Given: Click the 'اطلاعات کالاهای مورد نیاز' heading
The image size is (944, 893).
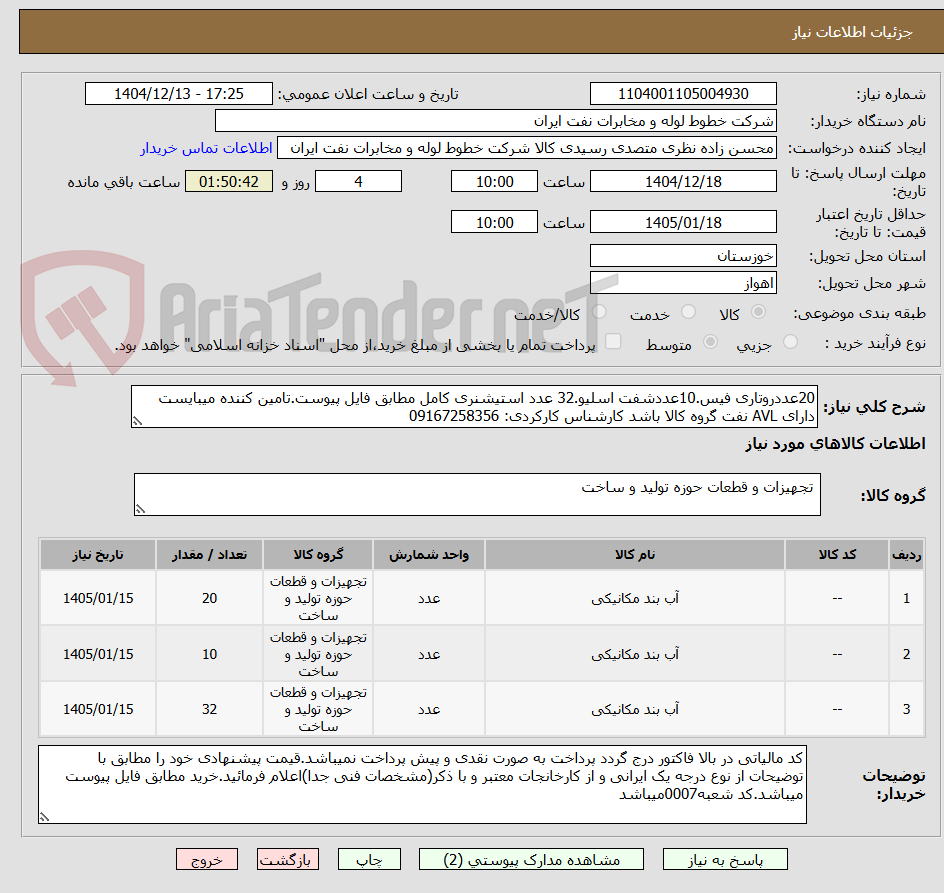Looking at the screenshot, I should click(835, 444).
